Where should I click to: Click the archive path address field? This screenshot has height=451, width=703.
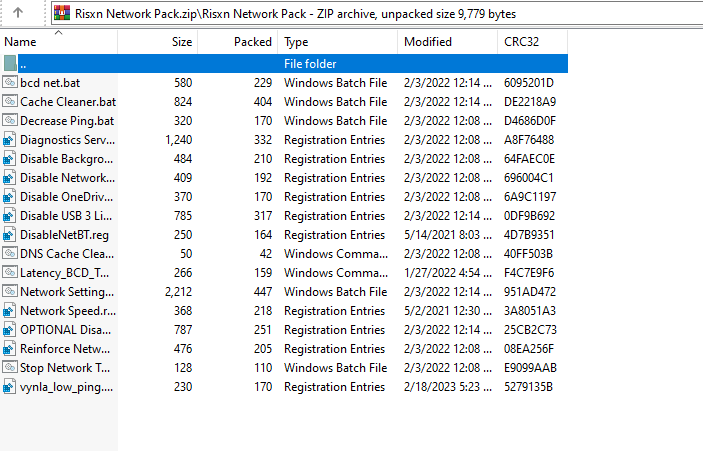click(380, 14)
